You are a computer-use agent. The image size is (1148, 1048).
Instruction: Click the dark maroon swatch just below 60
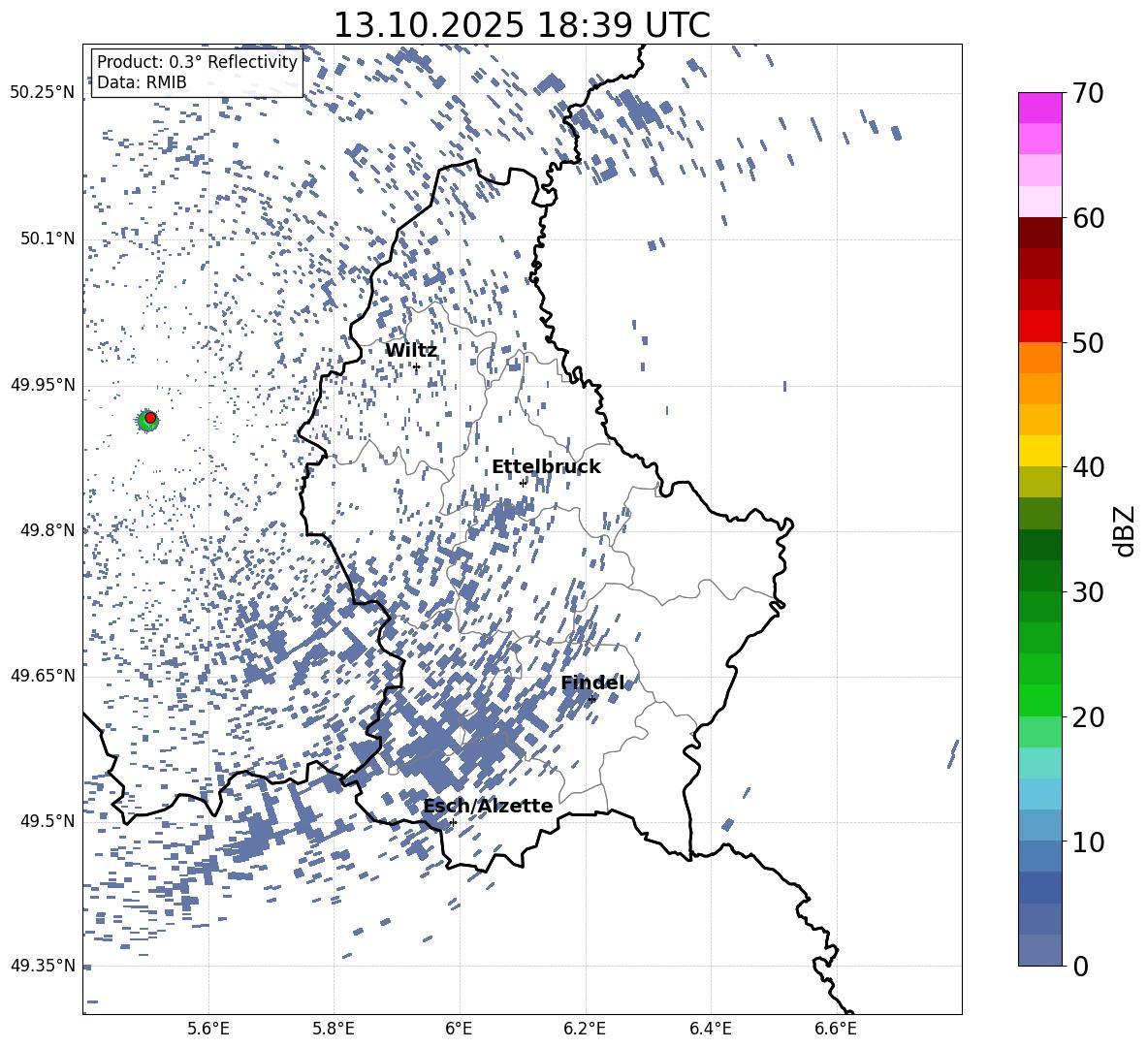click(x=1040, y=233)
